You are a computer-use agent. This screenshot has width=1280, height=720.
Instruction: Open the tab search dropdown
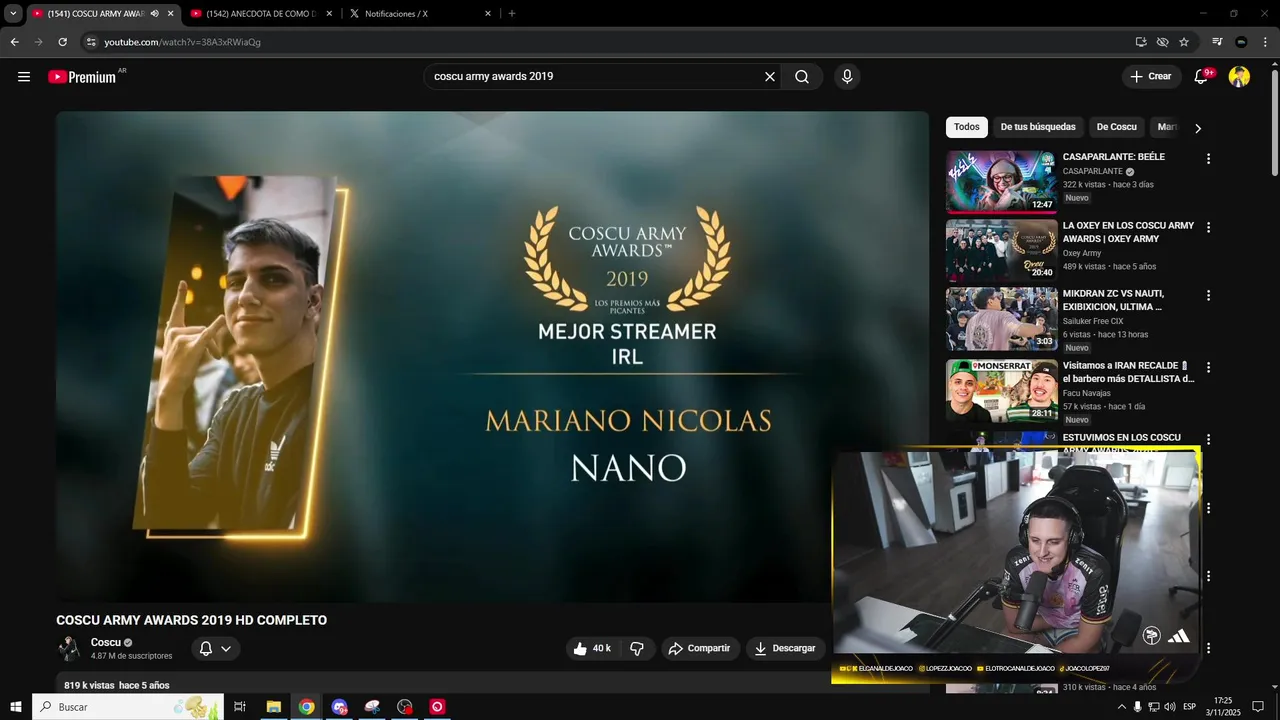click(13, 14)
